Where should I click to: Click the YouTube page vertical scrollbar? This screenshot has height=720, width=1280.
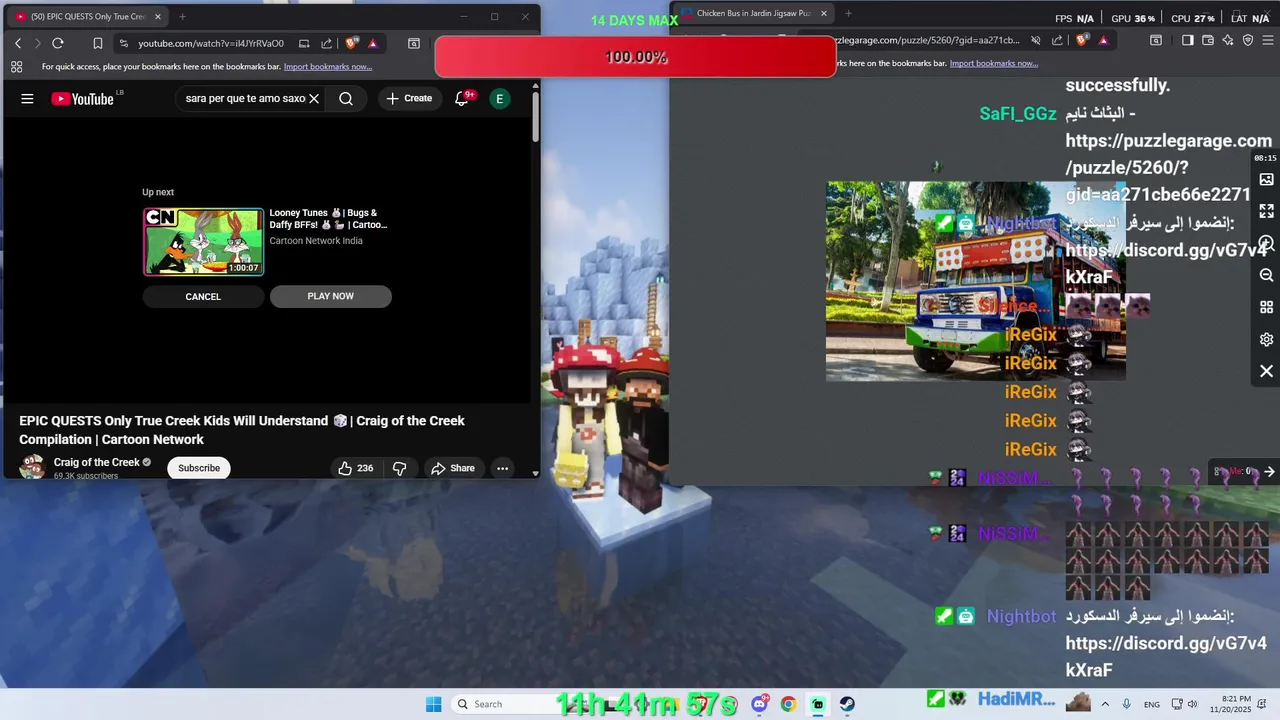[536, 115]
